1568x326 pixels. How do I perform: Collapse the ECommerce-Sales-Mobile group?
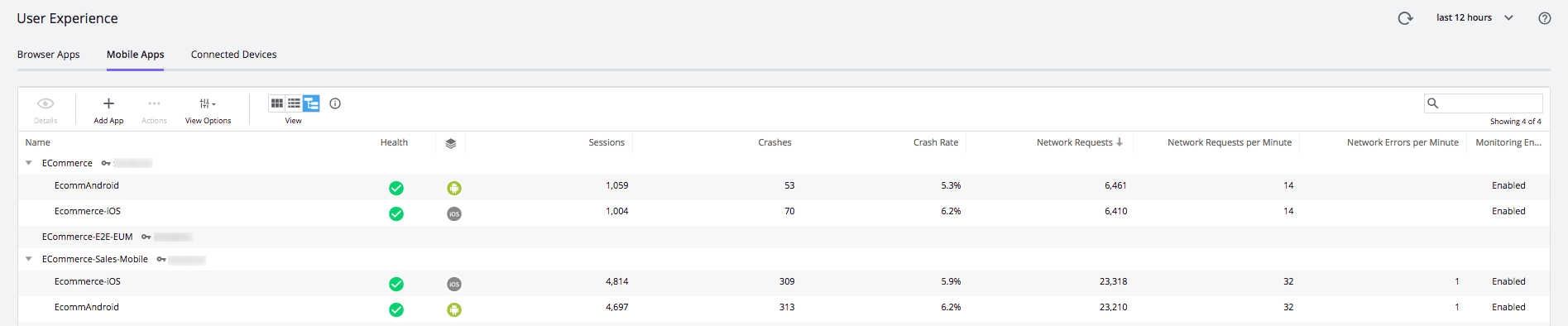29,259
